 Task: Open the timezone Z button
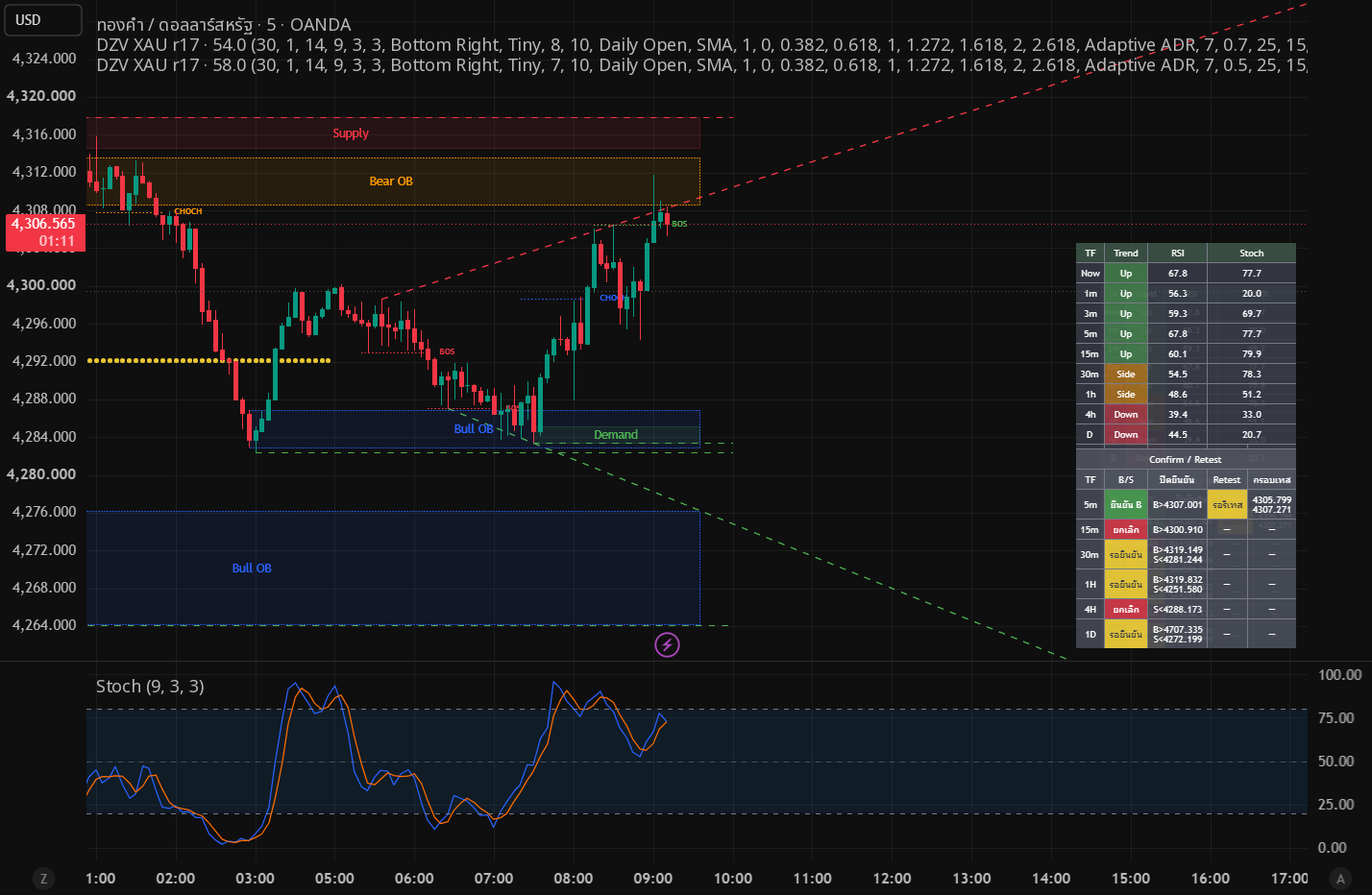click(43, 878)
